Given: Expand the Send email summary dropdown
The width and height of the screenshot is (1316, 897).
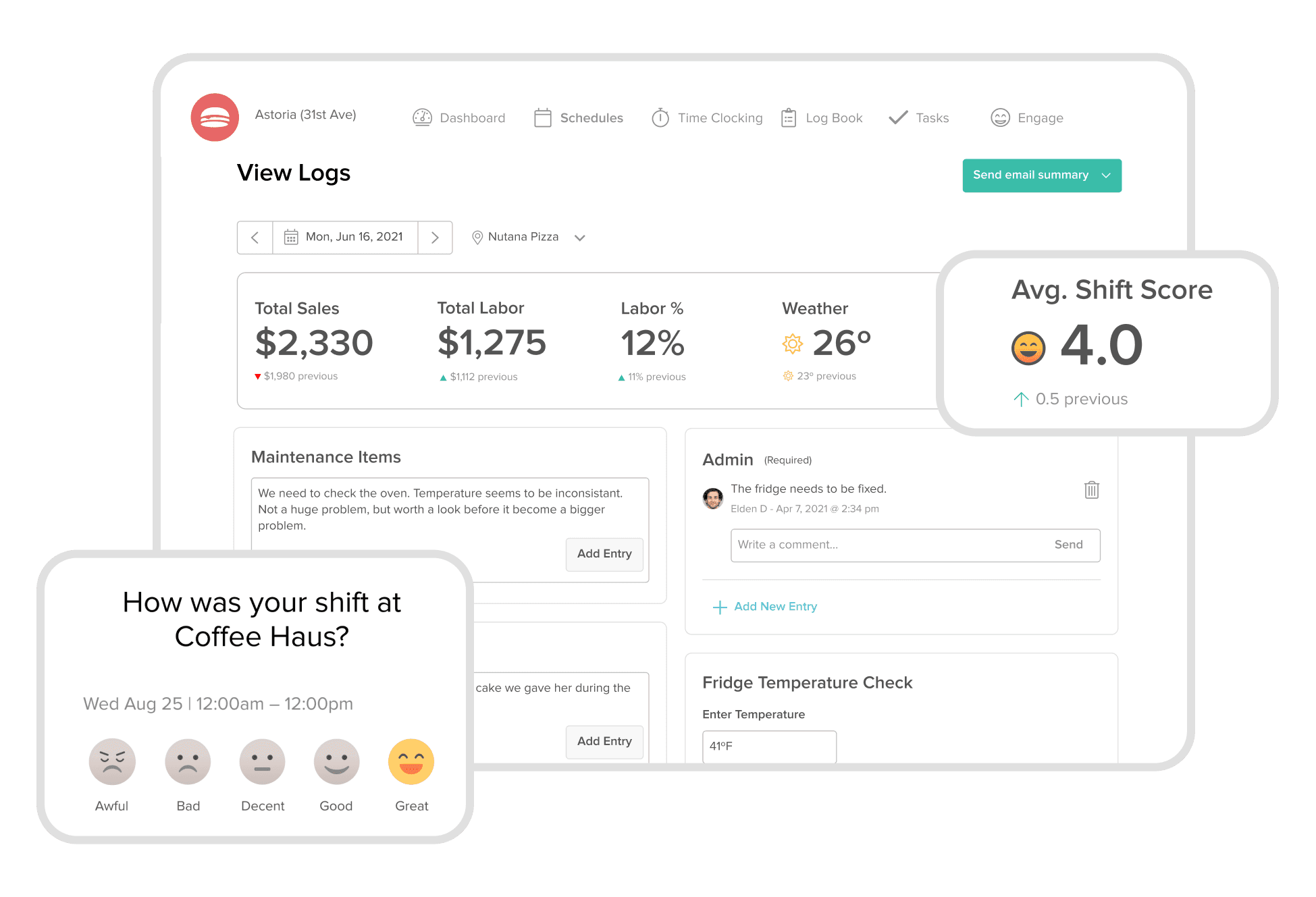Looking at the screenshot, I should pos(1107,175).
